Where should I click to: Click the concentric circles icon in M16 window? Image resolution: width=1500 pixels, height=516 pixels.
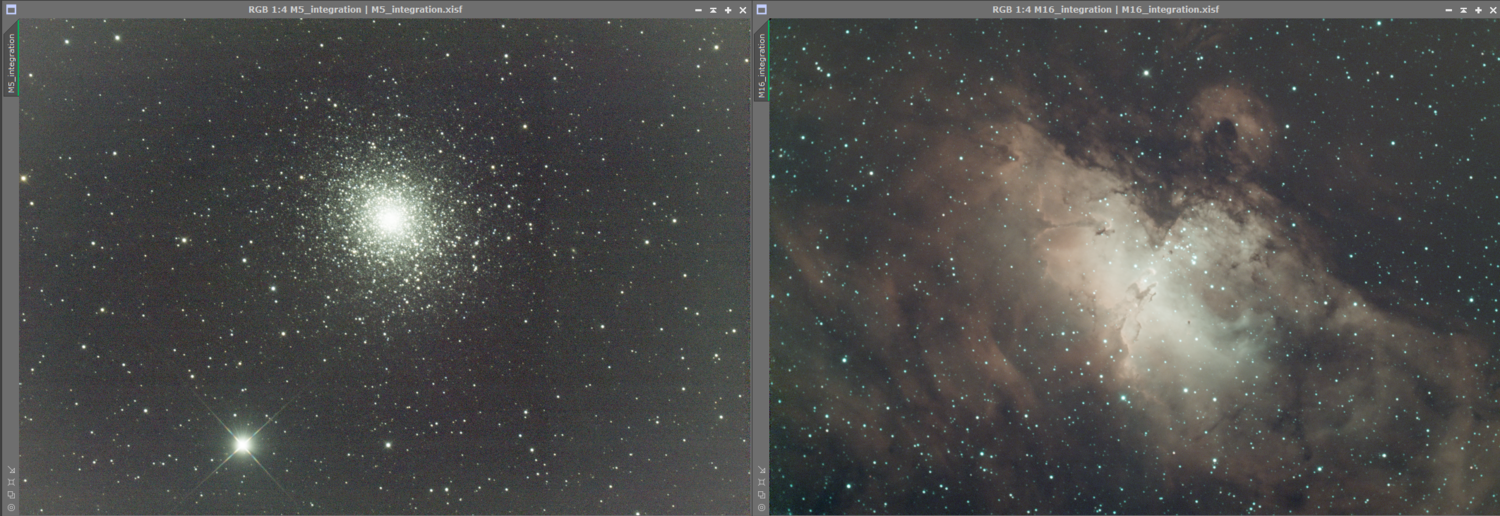click(761, 507)
